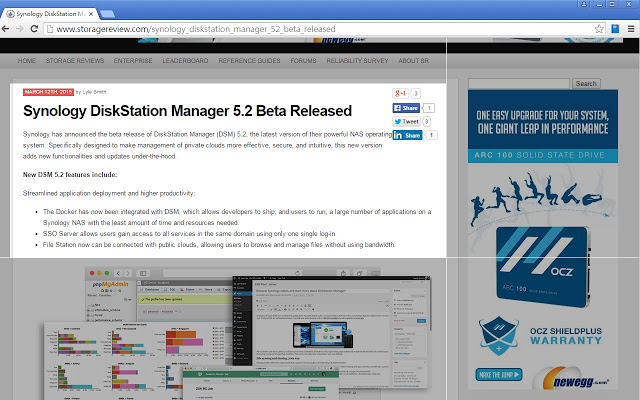This screenshot has height=400, width=640.
Task: Share the article on LinkedIn
Action: 406,134
